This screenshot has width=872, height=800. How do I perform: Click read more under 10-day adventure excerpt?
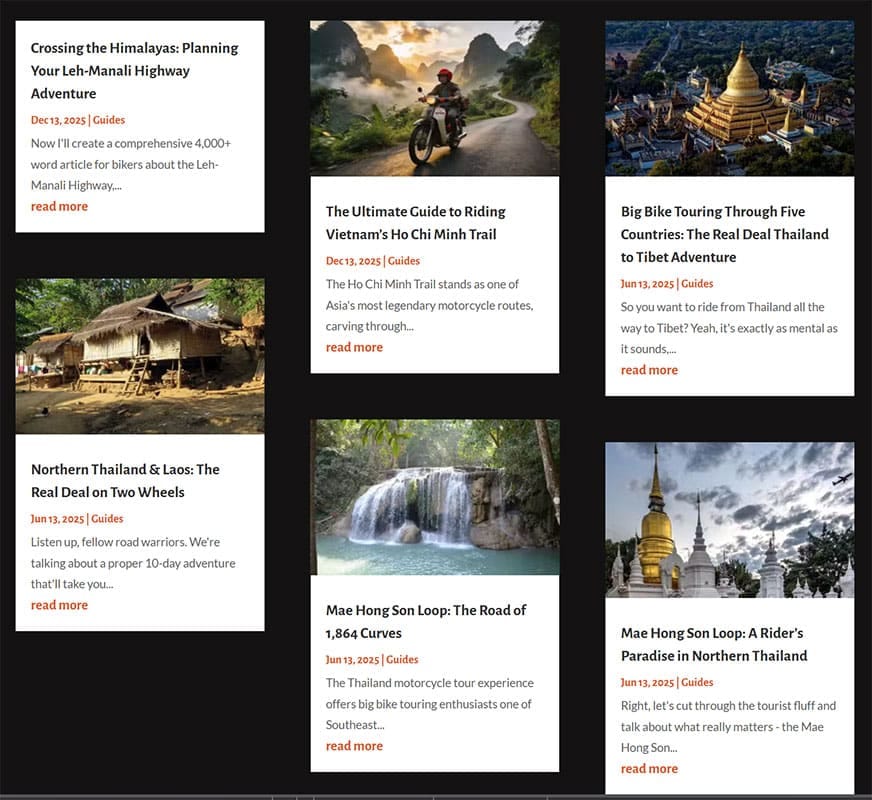pos(60,605)
